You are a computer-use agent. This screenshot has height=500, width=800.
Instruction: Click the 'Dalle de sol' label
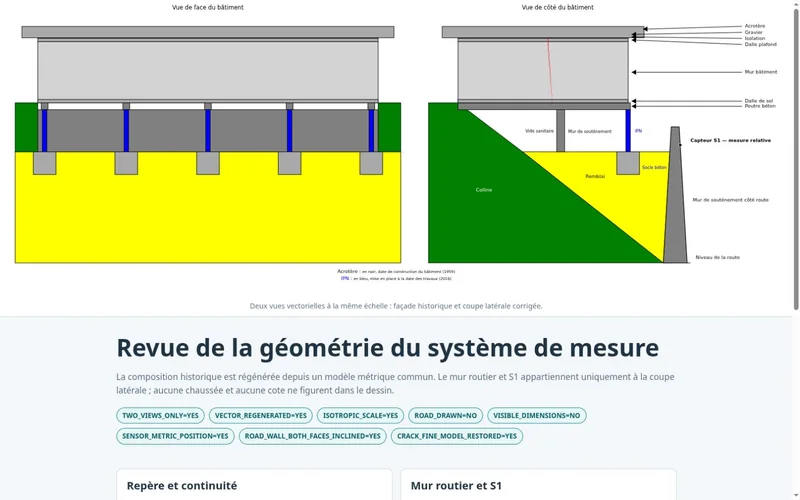click(x=759, y=101)
